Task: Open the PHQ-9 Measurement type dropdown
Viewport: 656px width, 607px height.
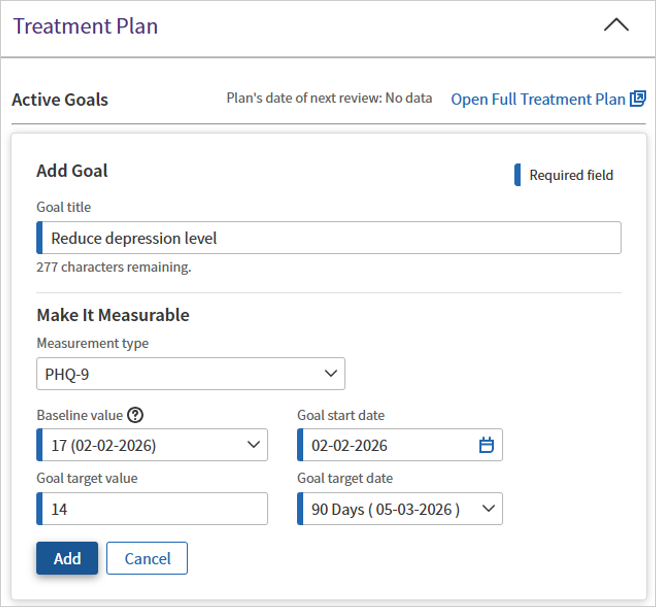Action: 190,374
